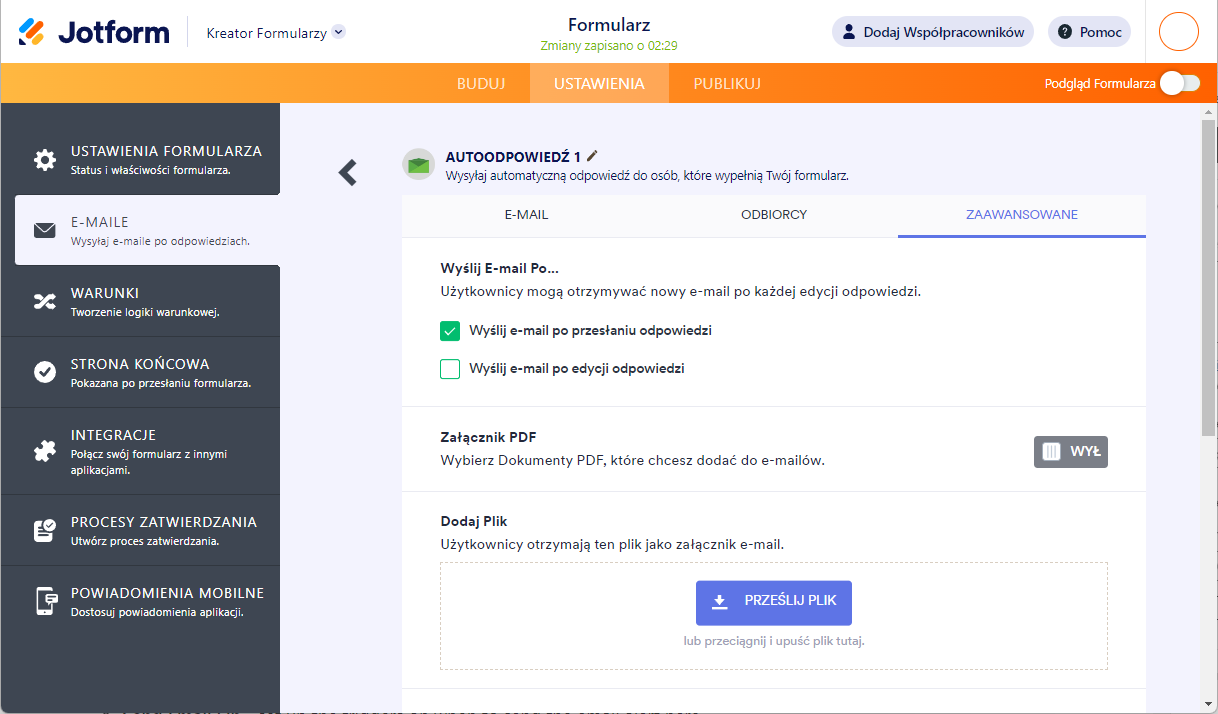Click the vertical page scrollbar
1218x714 pixels.
tap(1208, 280)
